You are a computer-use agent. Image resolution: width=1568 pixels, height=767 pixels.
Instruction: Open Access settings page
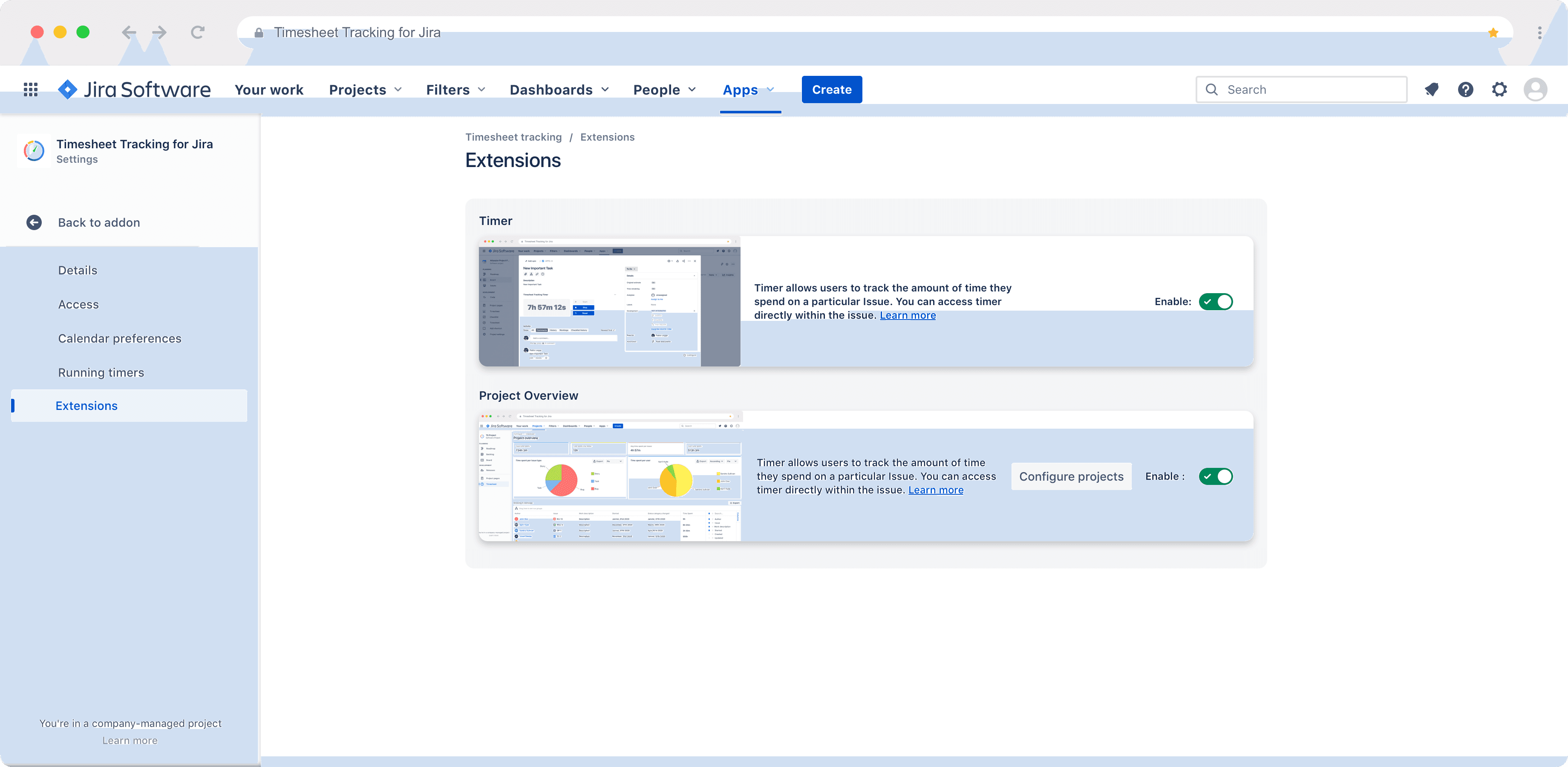point(78,304)
